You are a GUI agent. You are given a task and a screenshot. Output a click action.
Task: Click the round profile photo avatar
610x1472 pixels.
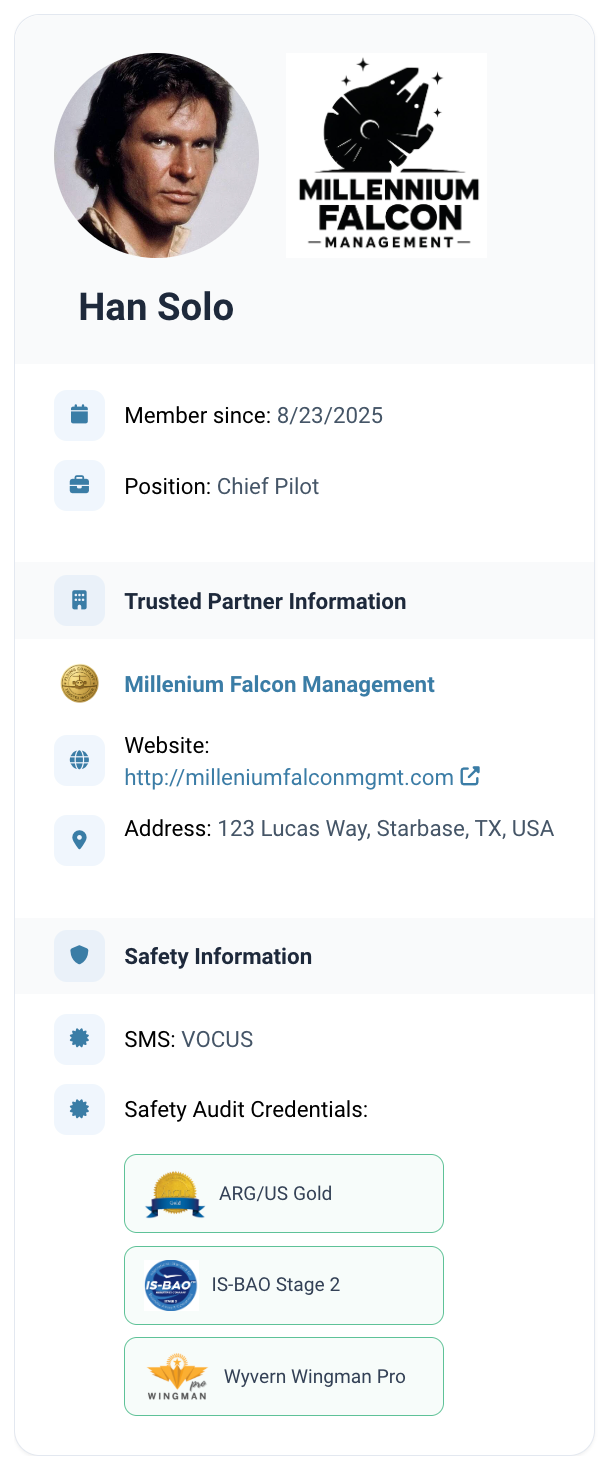pos(156,155)
